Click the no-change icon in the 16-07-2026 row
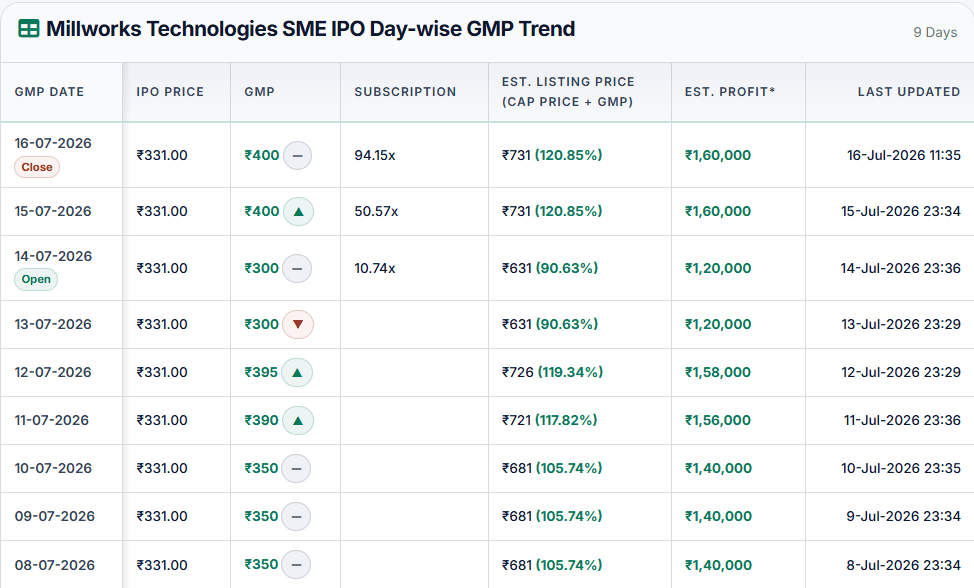 [298, 155]
